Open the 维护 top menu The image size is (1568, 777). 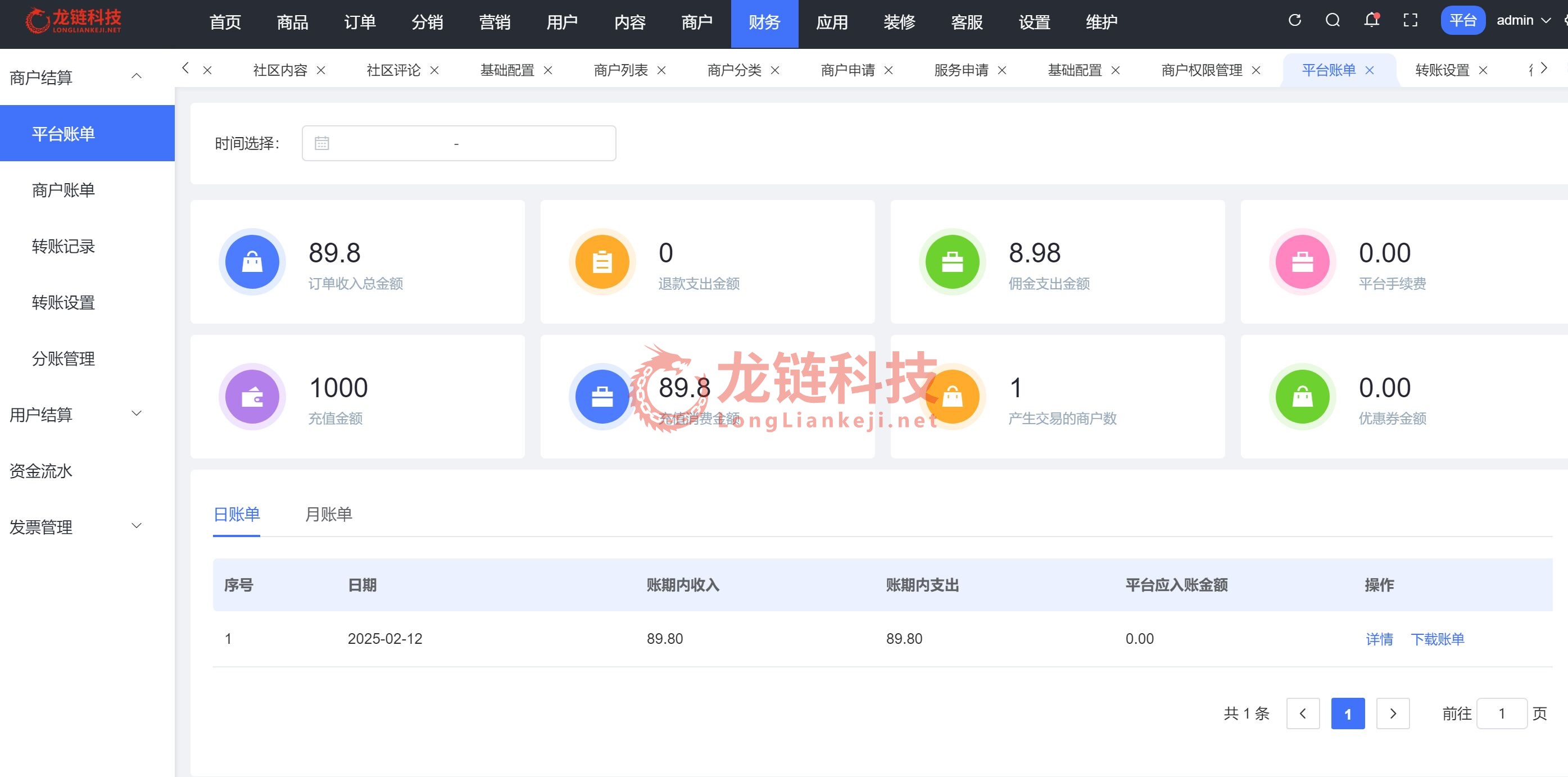(x=1102, y=23)
